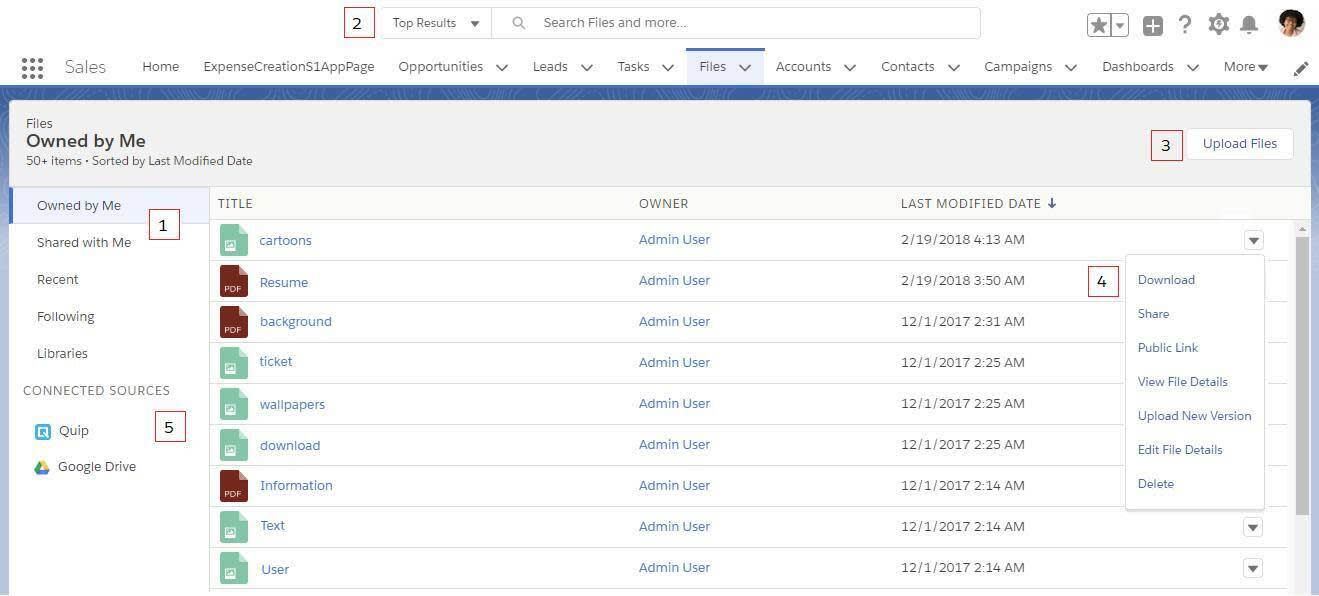The image size is (1319, 596).
Task: Expand the Opportunities tab dropdown chevron
Action: click(x=502, y=68)
